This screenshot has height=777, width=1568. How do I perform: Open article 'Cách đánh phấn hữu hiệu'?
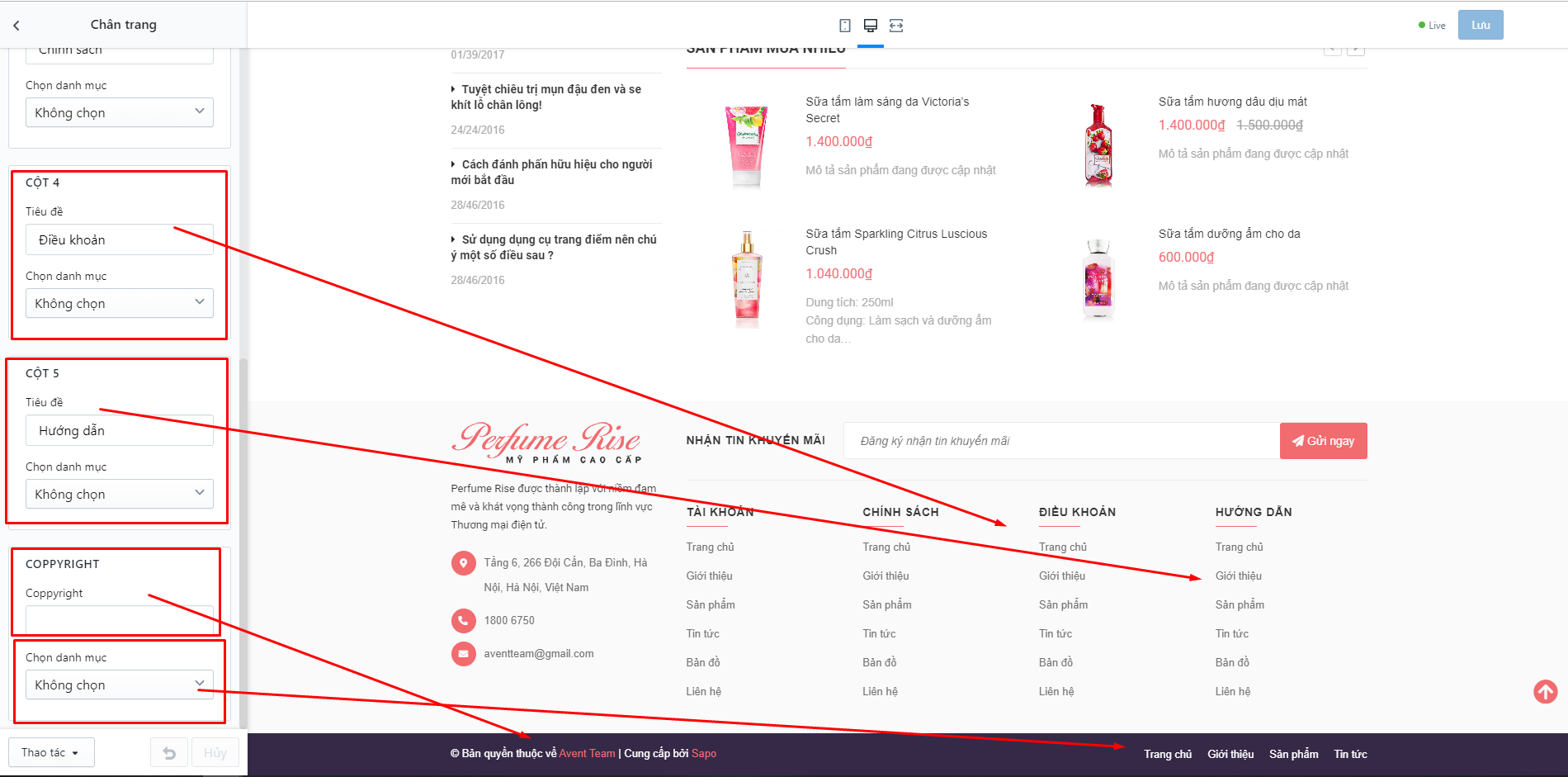coord(552,173)
